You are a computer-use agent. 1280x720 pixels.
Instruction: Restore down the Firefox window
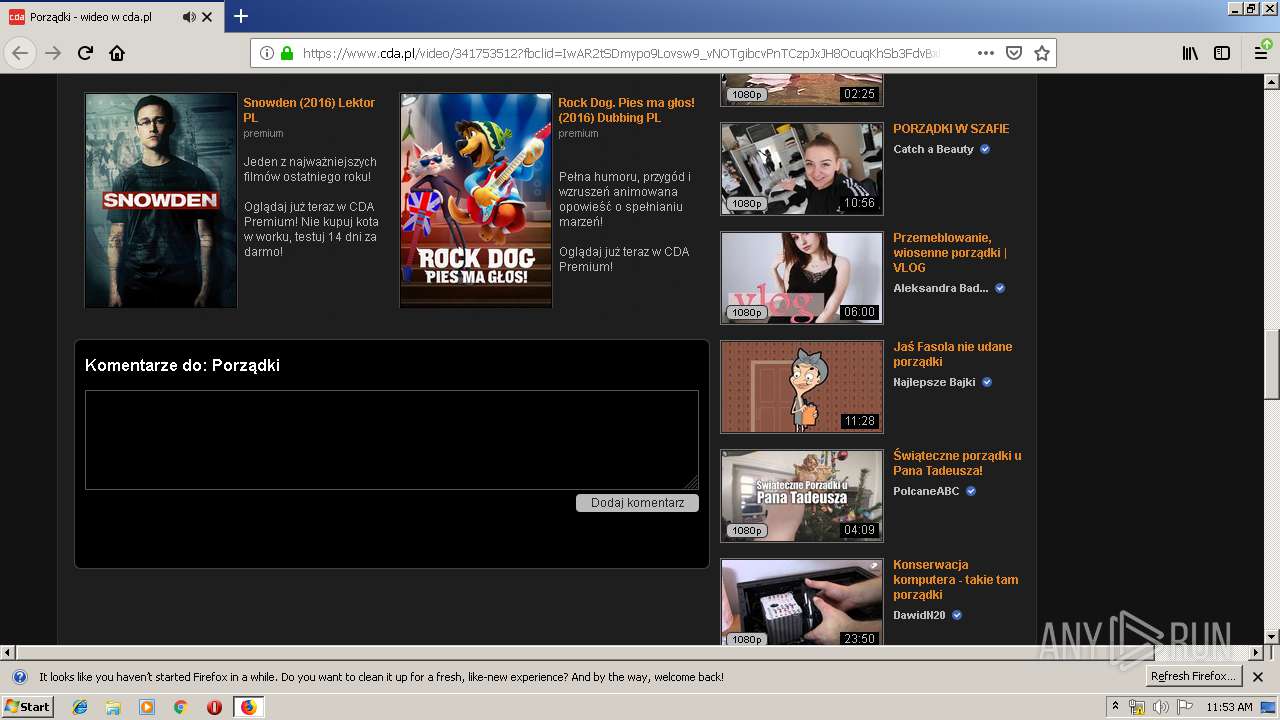1250,8
